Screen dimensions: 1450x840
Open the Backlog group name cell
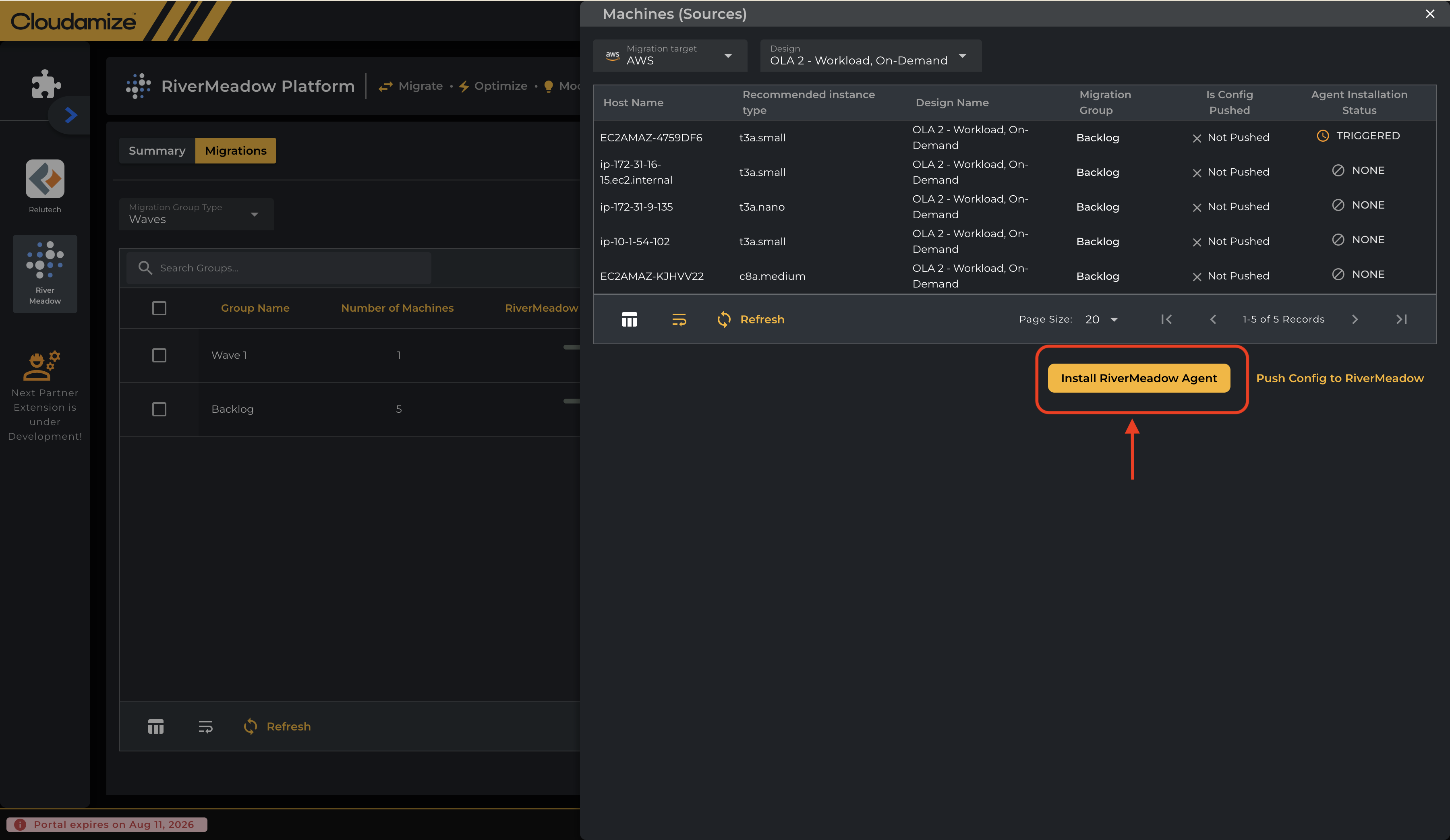pyautogui.click(x=232, y=409)
